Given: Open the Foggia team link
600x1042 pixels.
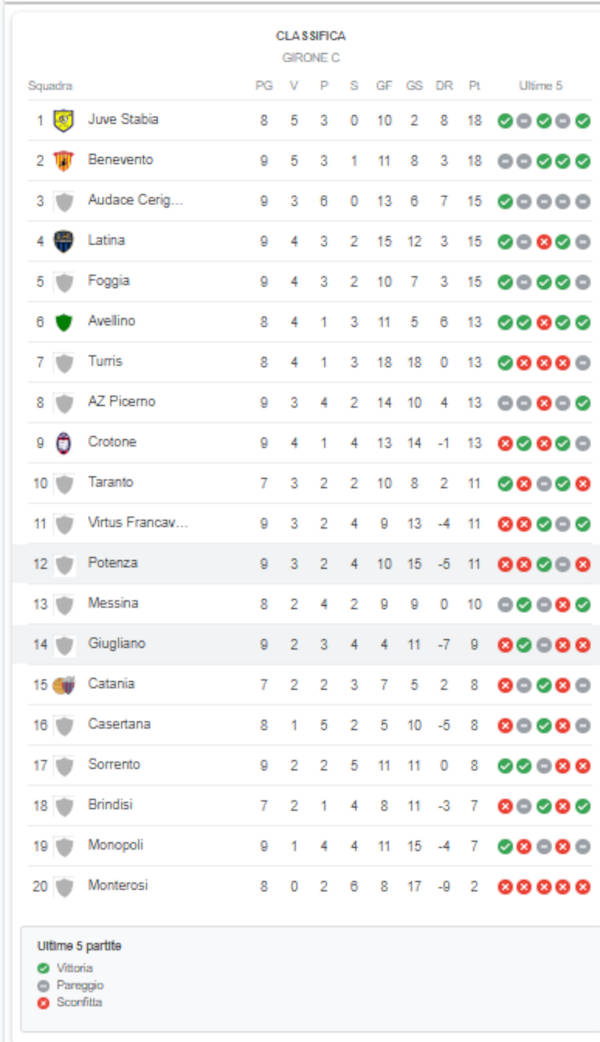Looking at the screenshot, I should (x=109, y=281).
